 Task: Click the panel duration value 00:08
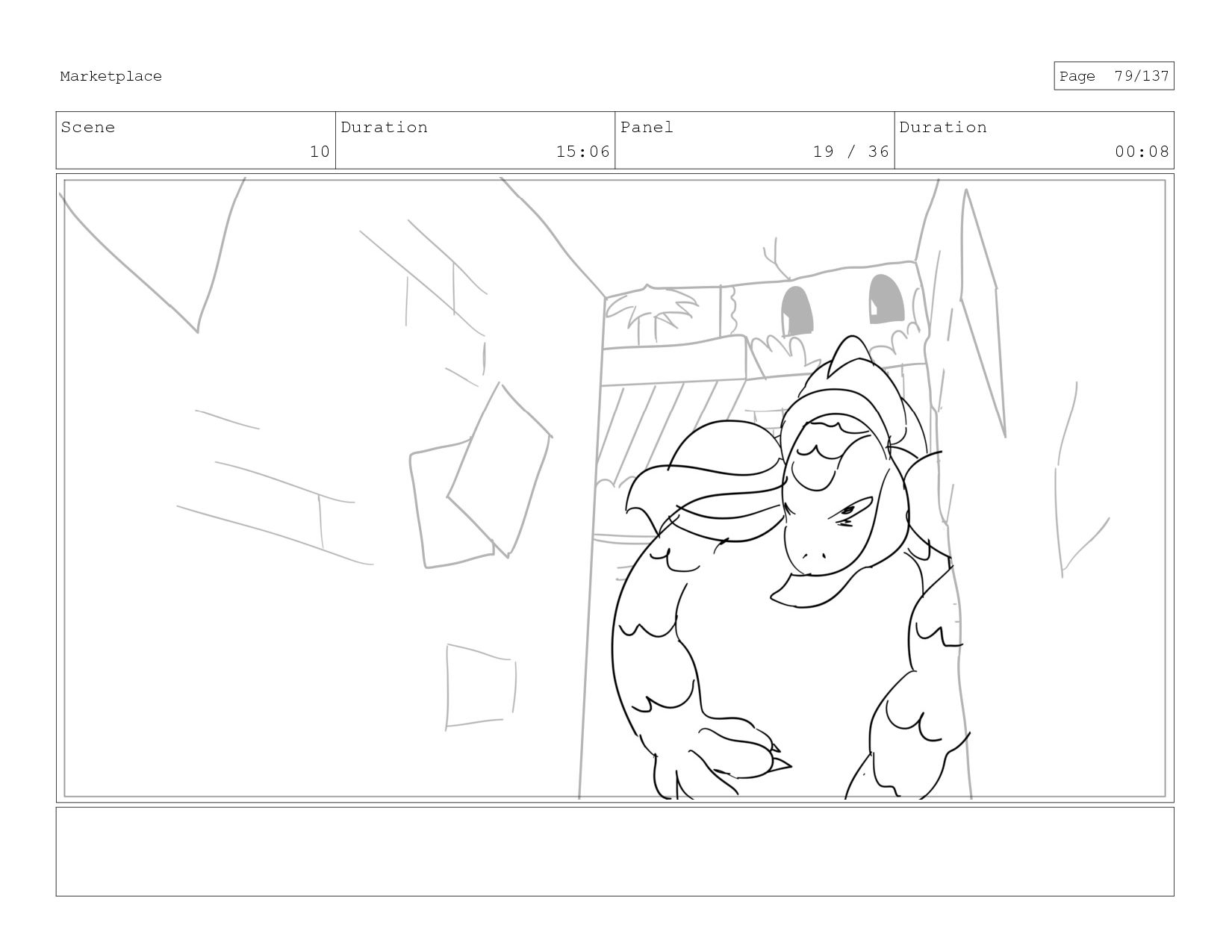(x=1142, y=152)
